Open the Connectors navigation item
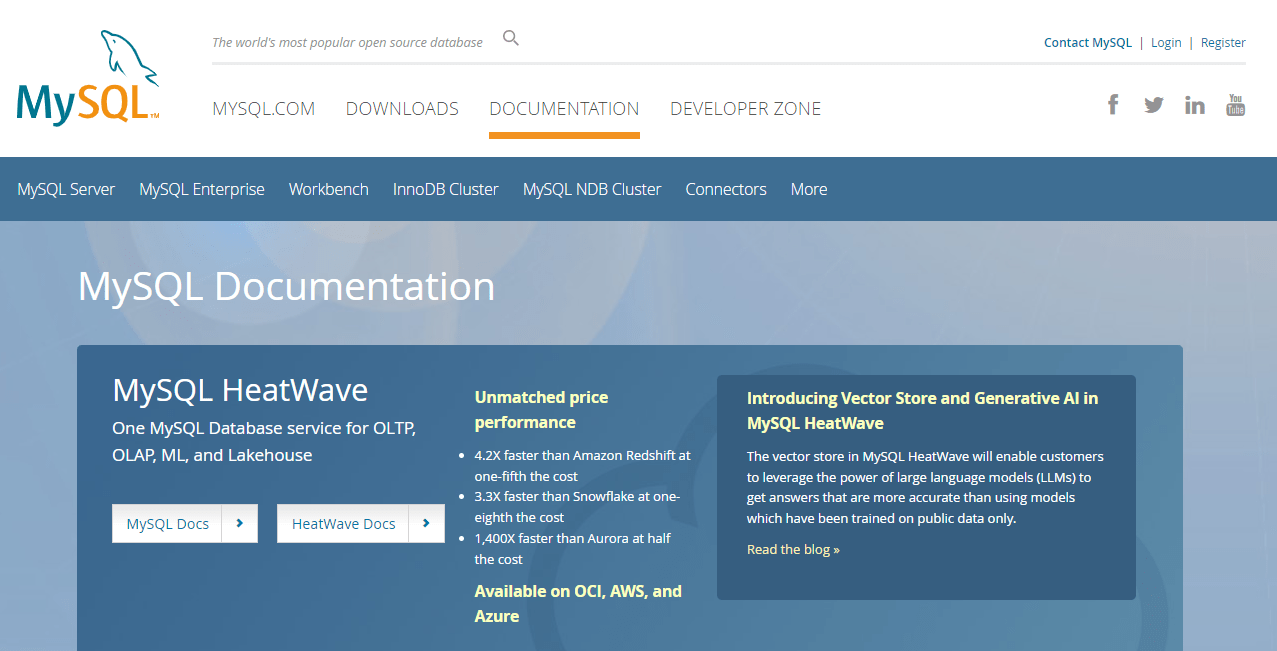The height and width of the screenshot is (651, 1277). tap(726, 189)
